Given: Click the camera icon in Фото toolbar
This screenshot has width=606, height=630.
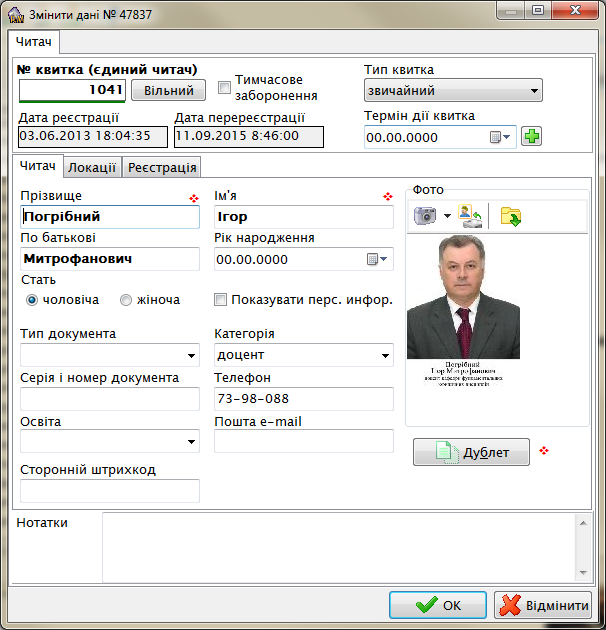Looking at the screenshot, I should (x=426, y=215).
